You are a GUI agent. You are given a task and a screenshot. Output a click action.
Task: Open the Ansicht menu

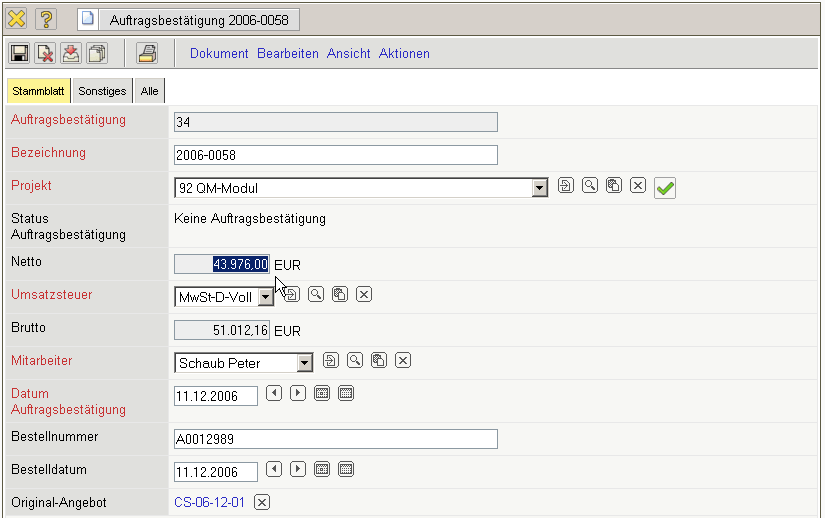348,54
